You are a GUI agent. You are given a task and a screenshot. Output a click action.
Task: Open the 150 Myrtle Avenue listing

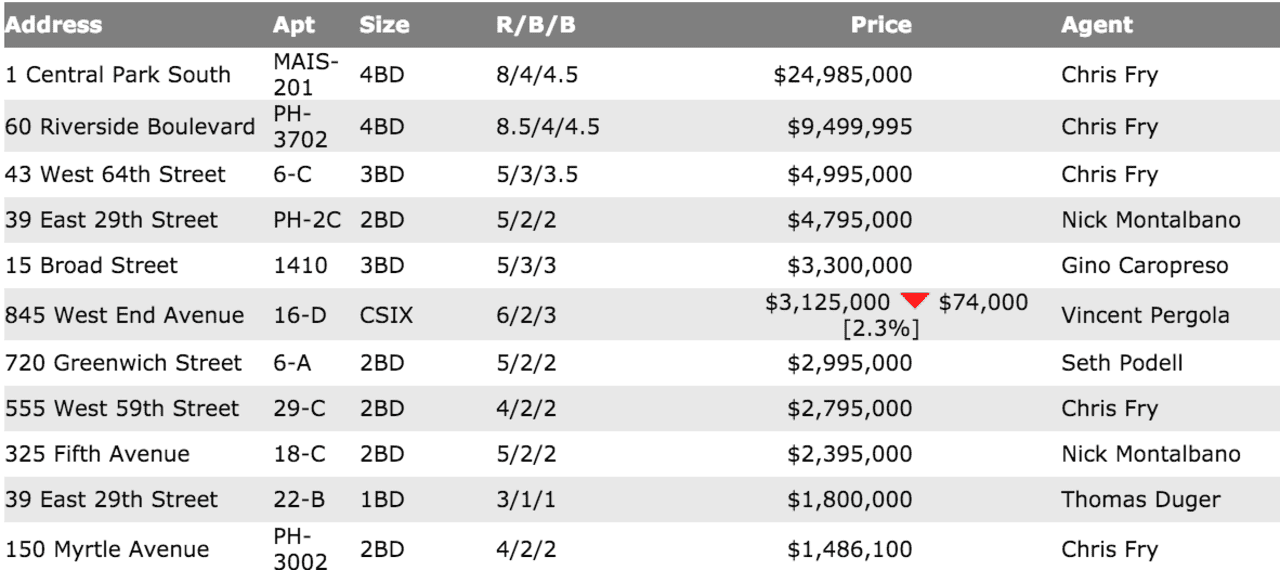(x=107, y=550)
